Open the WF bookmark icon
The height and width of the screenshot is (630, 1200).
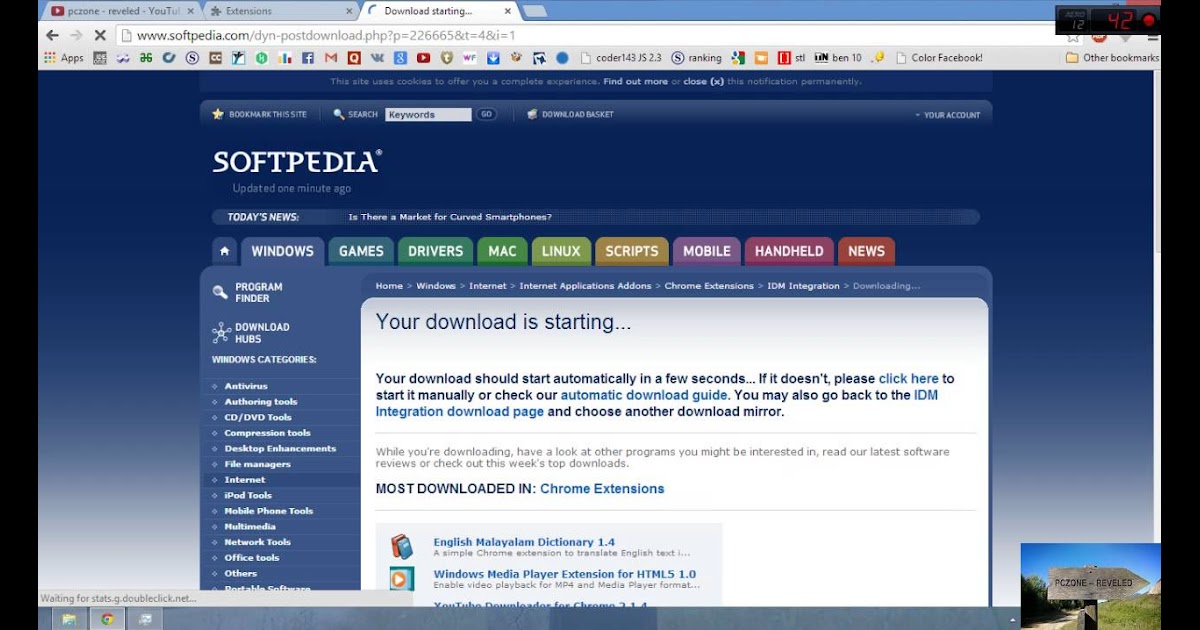[x=469, y=58]
